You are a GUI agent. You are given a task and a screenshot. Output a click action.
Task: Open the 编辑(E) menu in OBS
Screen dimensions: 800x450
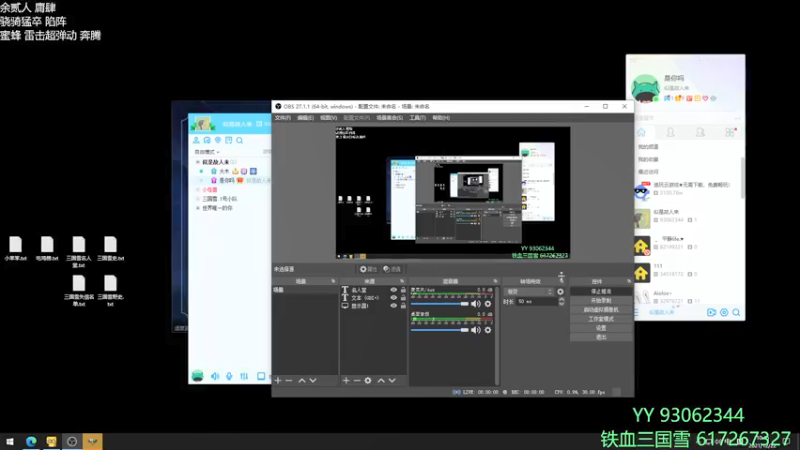coord(305,118)
